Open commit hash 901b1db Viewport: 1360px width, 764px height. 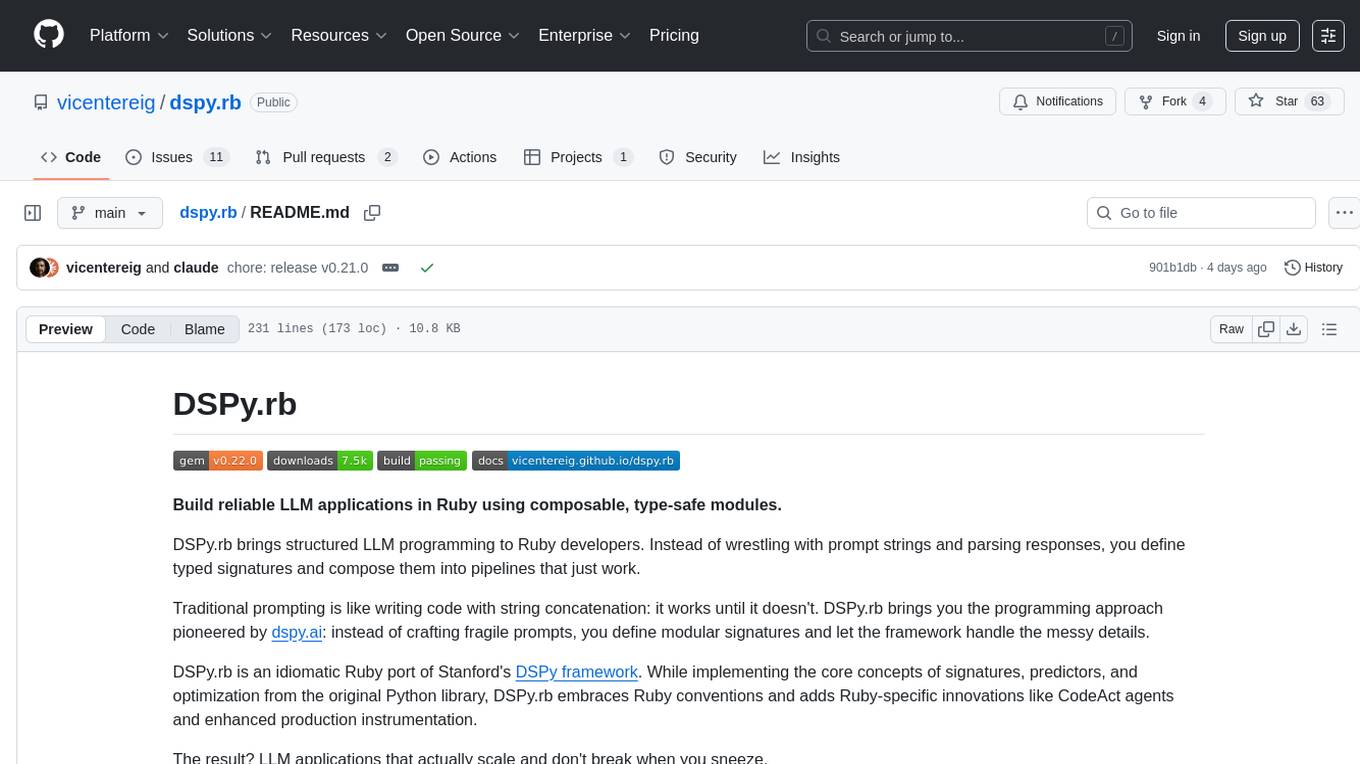(1173, 268)
